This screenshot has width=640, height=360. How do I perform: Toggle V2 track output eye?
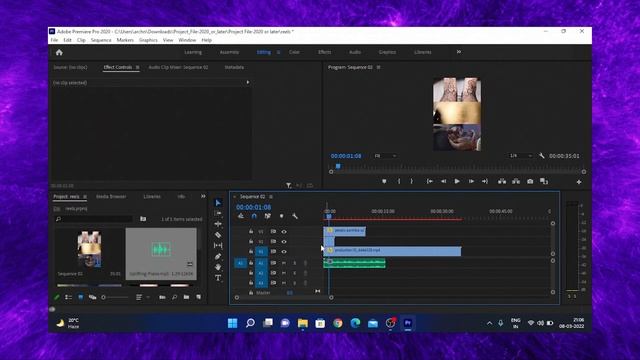(284, 241)
